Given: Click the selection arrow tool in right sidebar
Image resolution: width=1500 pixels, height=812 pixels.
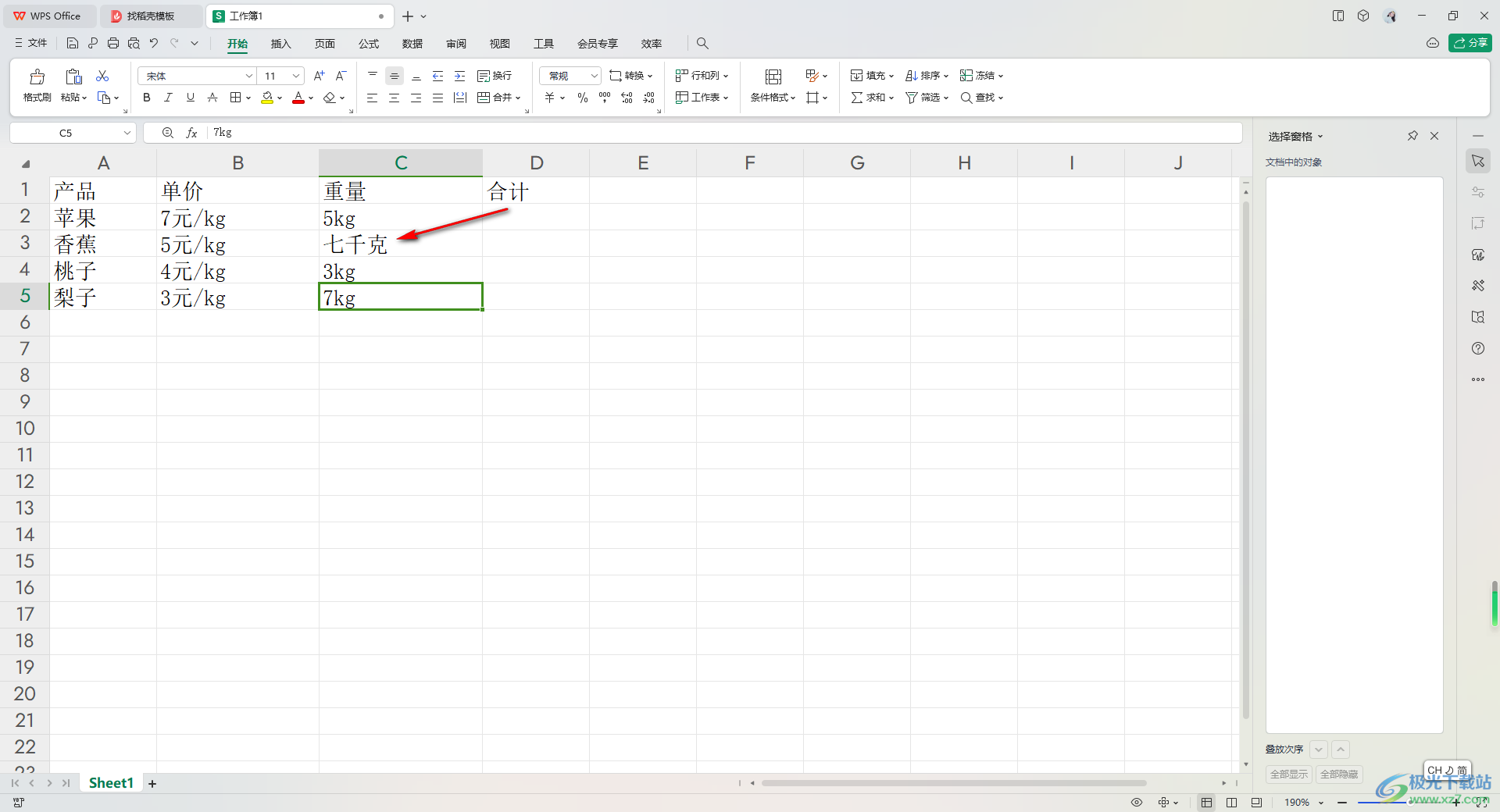Looking at the screenshot, I should [1478, 161].
